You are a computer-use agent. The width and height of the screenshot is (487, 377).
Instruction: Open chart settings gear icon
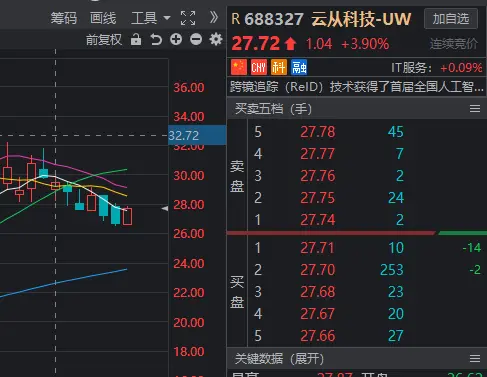point(216,39)
